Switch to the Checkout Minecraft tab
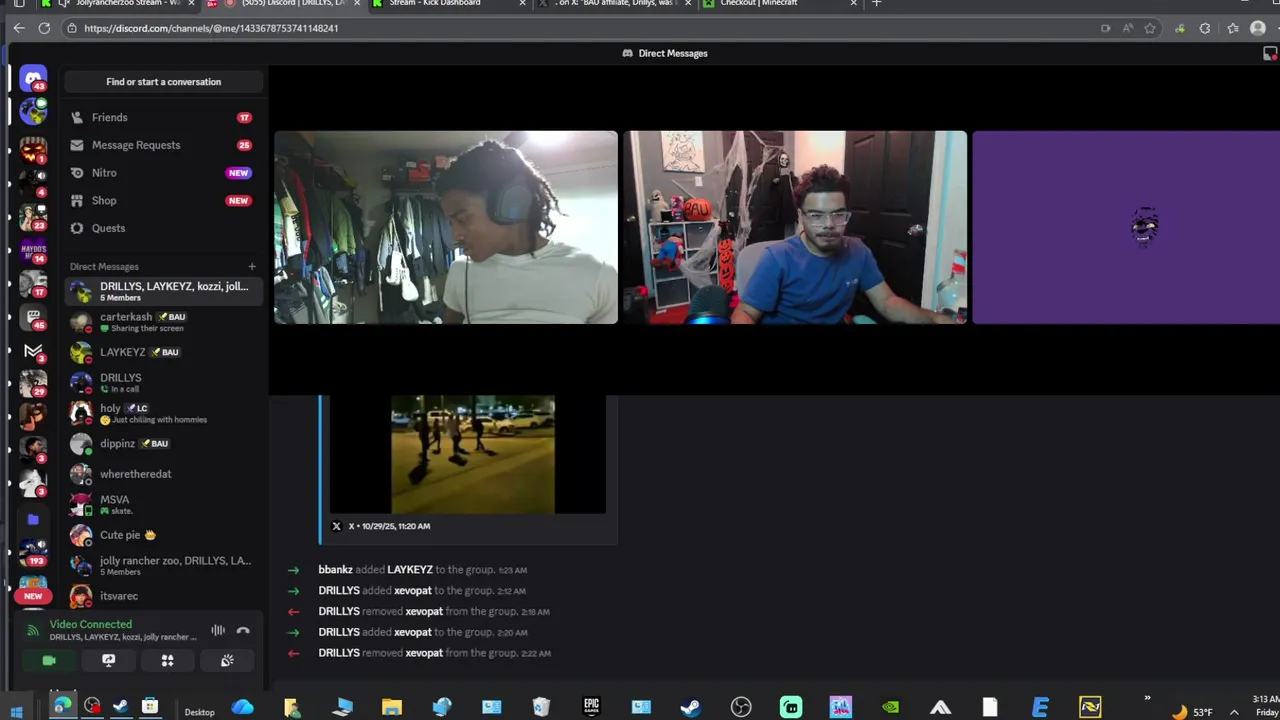The width and height of the screenshot is (1280, 720). (x=780, y=4)
